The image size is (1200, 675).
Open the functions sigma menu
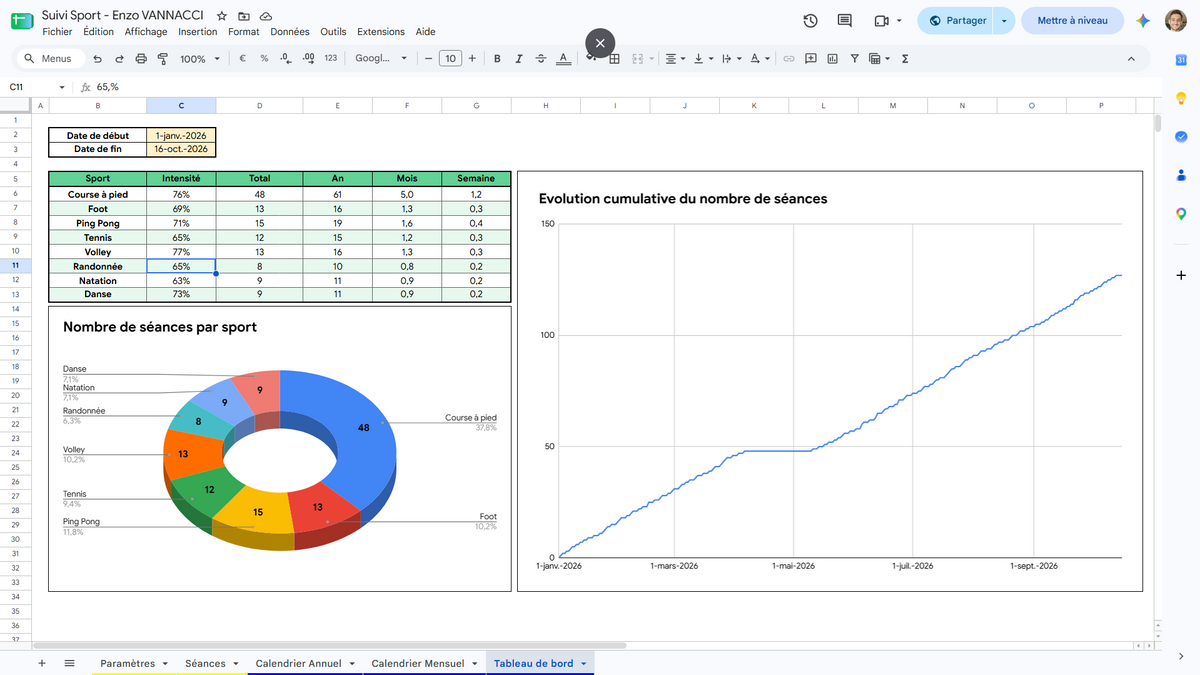tap(905, 59)
